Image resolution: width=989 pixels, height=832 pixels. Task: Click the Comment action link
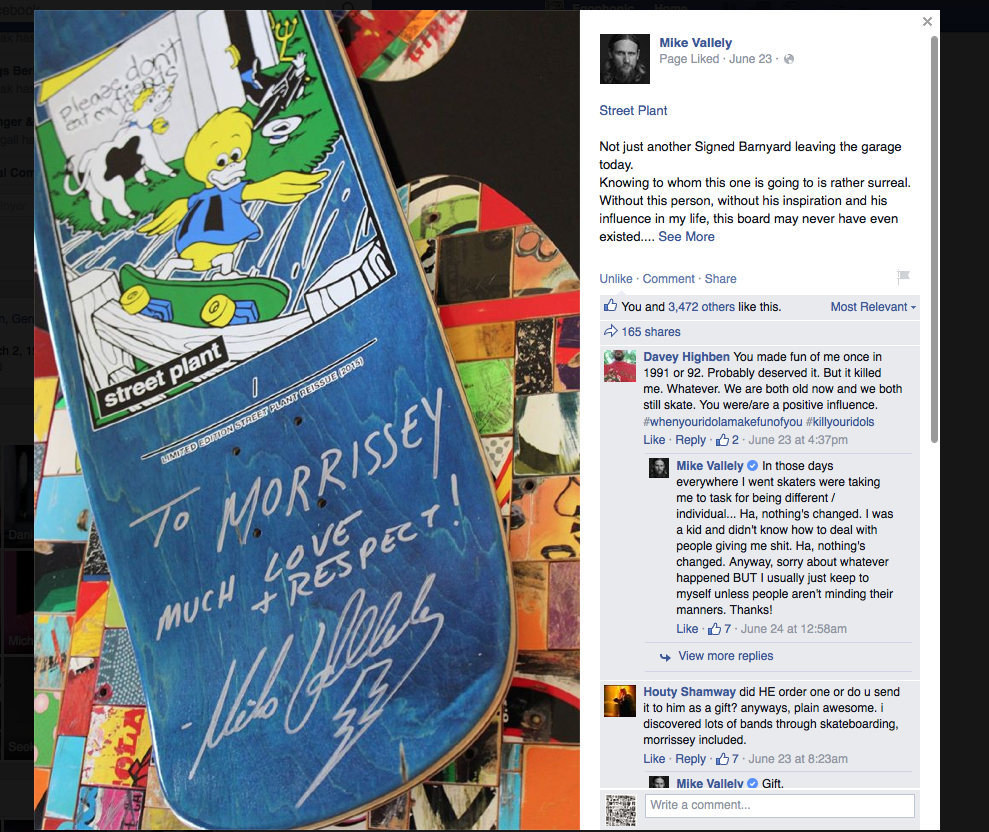[669, 279]
